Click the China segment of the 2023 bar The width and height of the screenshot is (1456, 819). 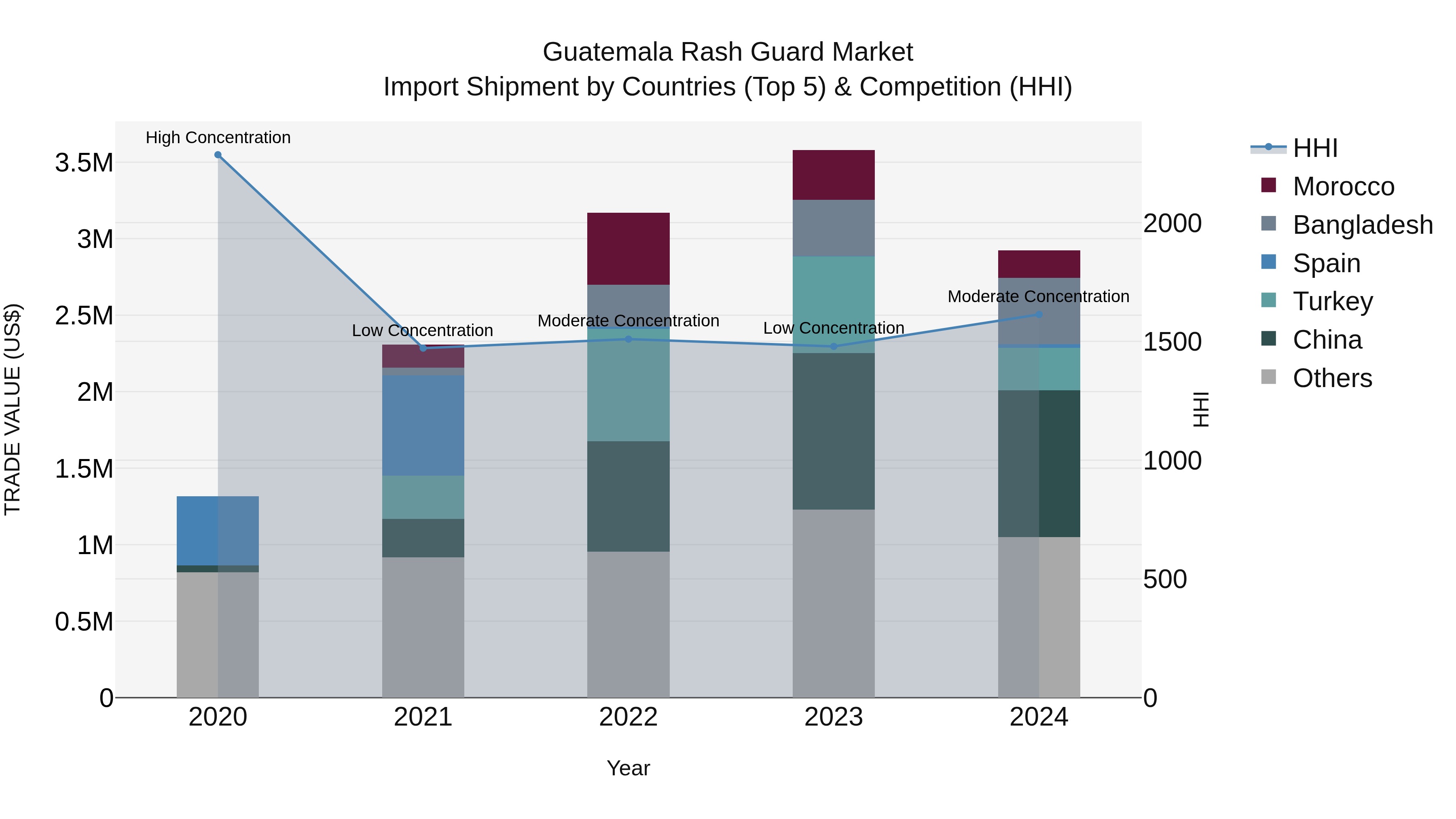[834, 431]
